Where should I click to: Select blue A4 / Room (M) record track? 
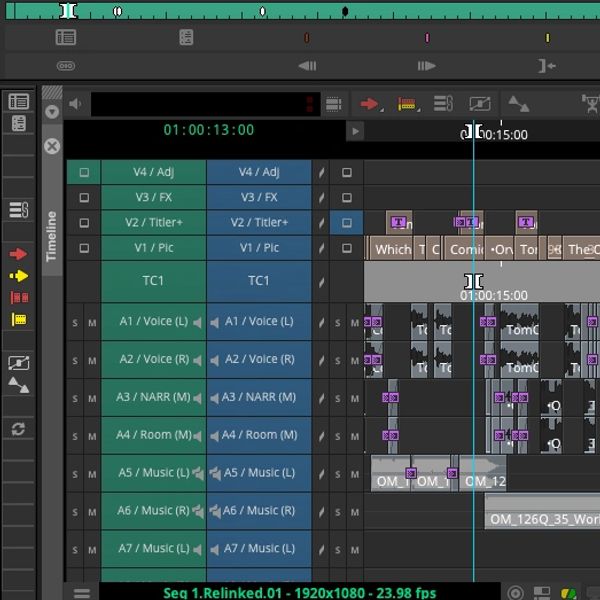(259, 435)
